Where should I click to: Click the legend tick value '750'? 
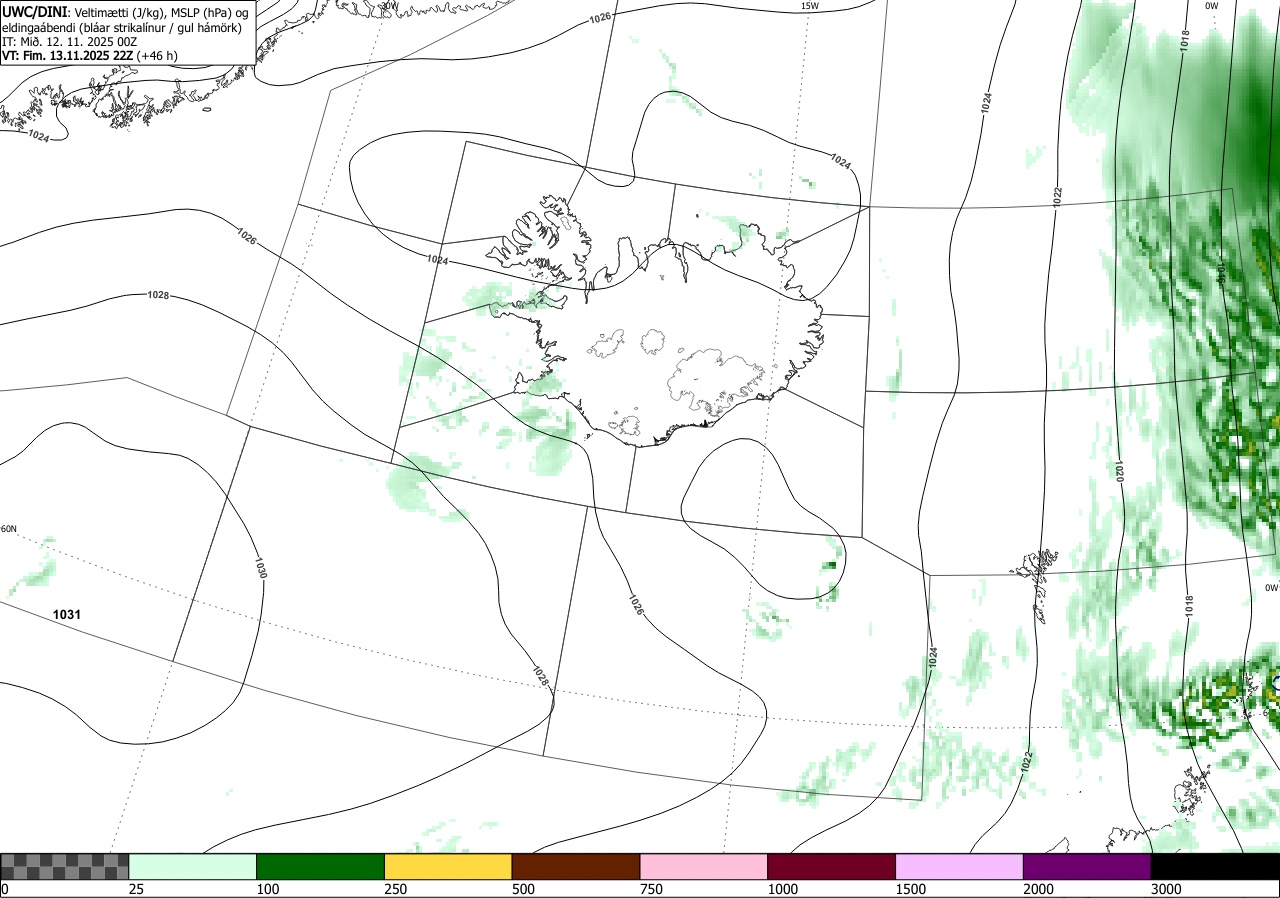click(651, 889)
